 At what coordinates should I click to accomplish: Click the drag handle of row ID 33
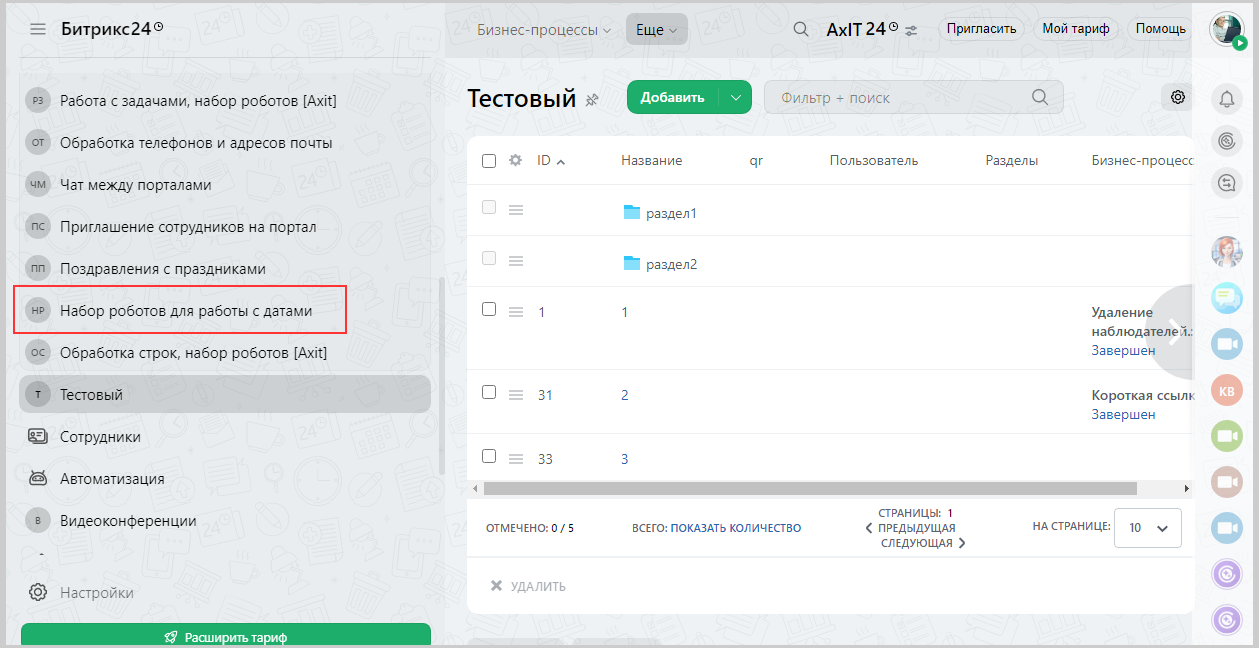(516, 459)
